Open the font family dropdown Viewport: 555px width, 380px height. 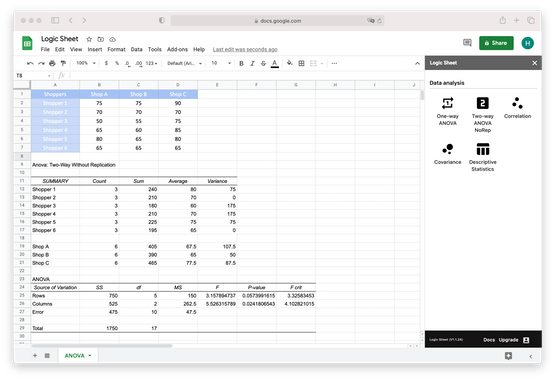184,63
